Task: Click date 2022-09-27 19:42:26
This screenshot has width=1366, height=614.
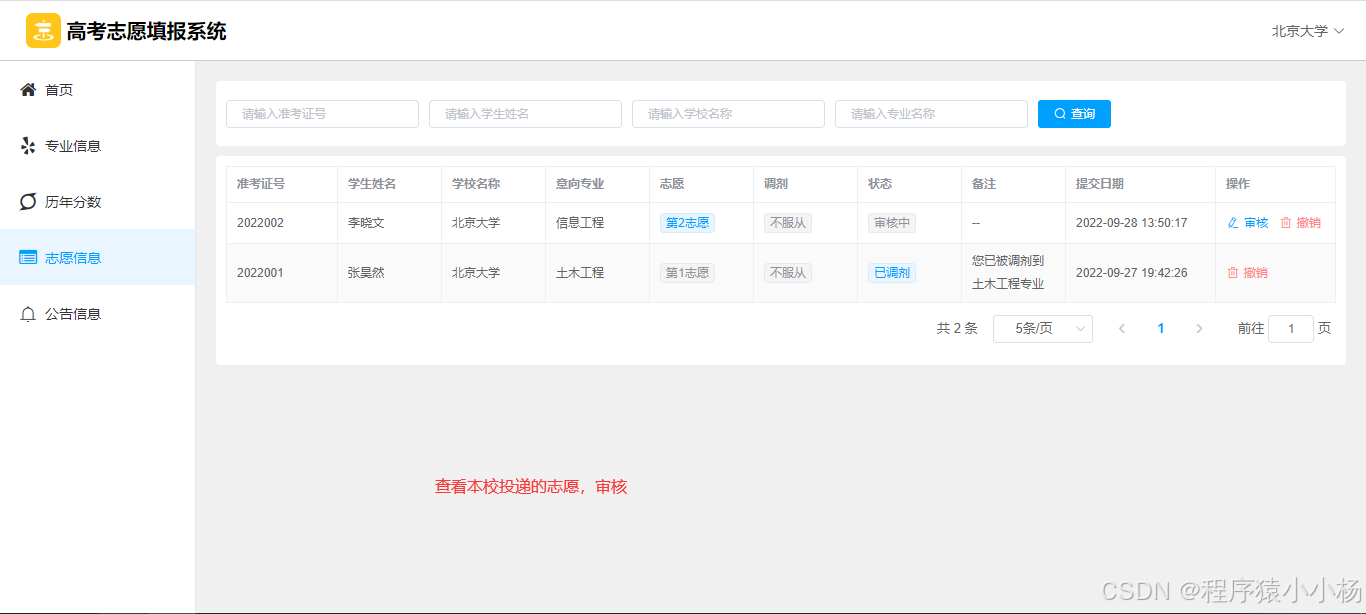Action: point(1132,273)
